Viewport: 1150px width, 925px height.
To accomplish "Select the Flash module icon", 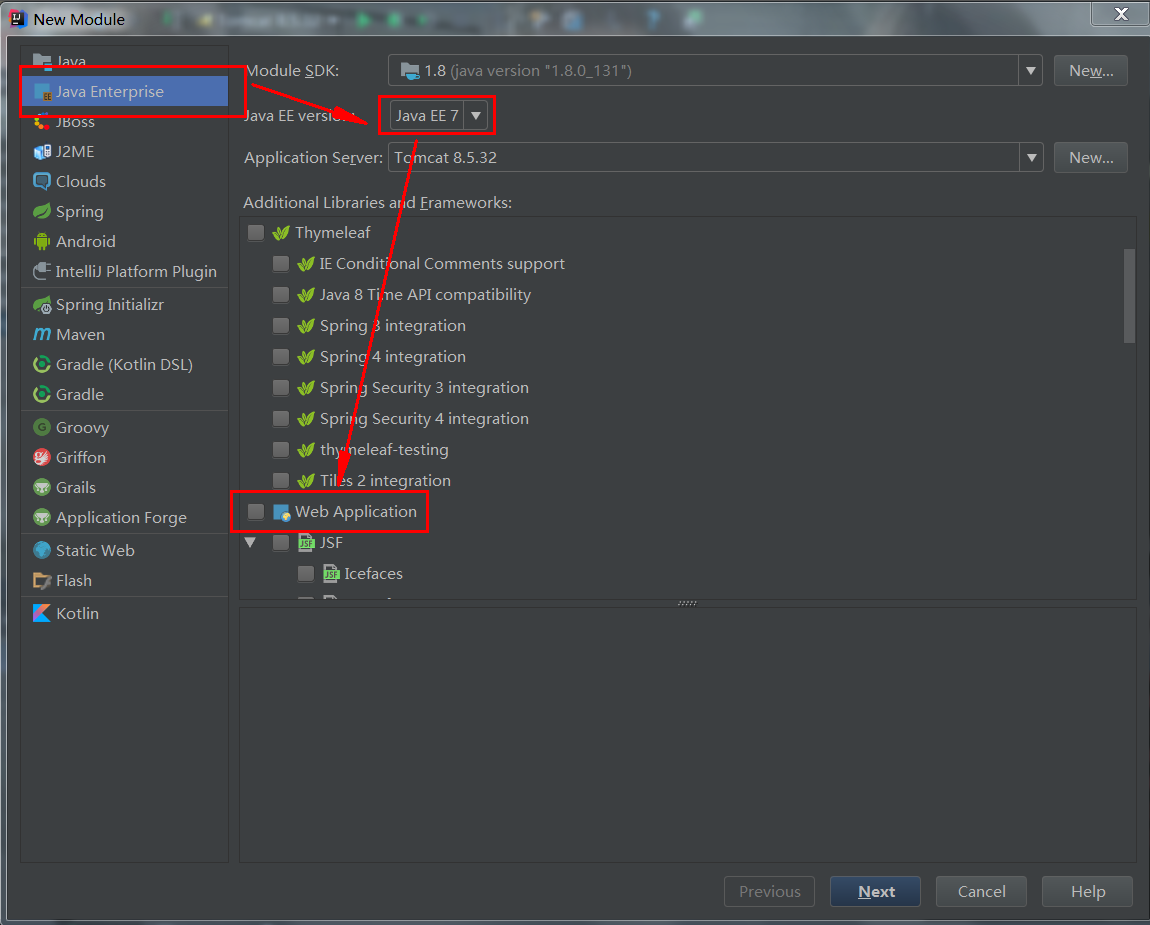I will coord(43,580).
